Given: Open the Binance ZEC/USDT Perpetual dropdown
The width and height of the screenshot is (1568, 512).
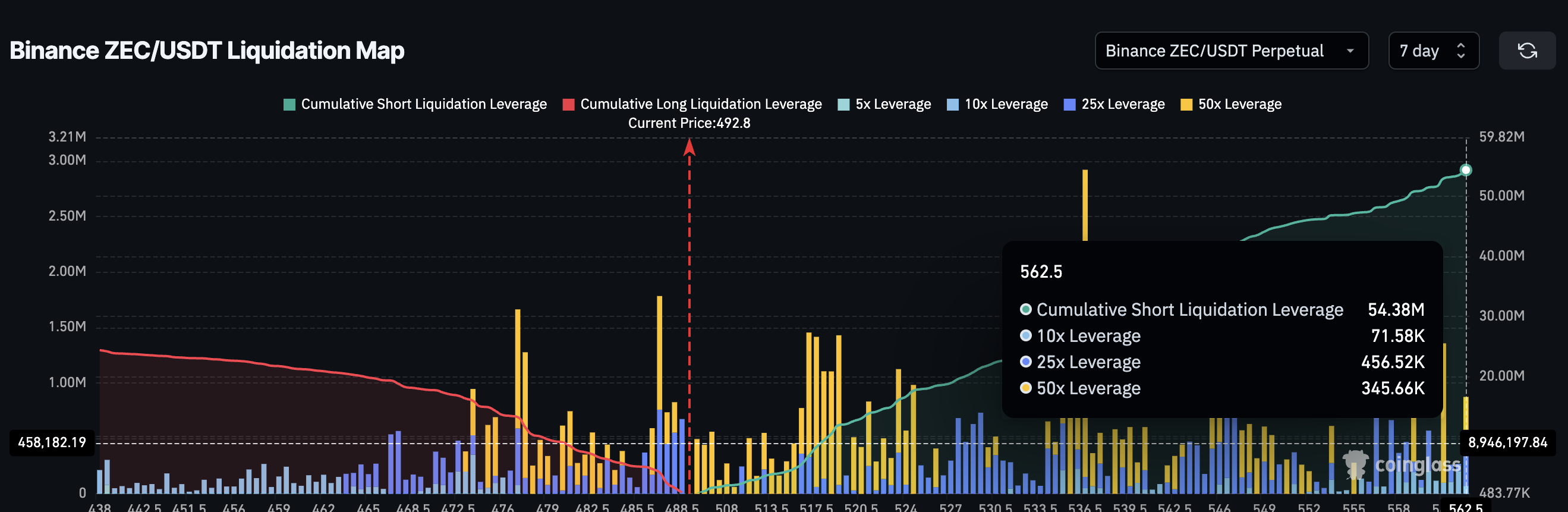Looking at the screenshot, I should [x=1232, y=51].
